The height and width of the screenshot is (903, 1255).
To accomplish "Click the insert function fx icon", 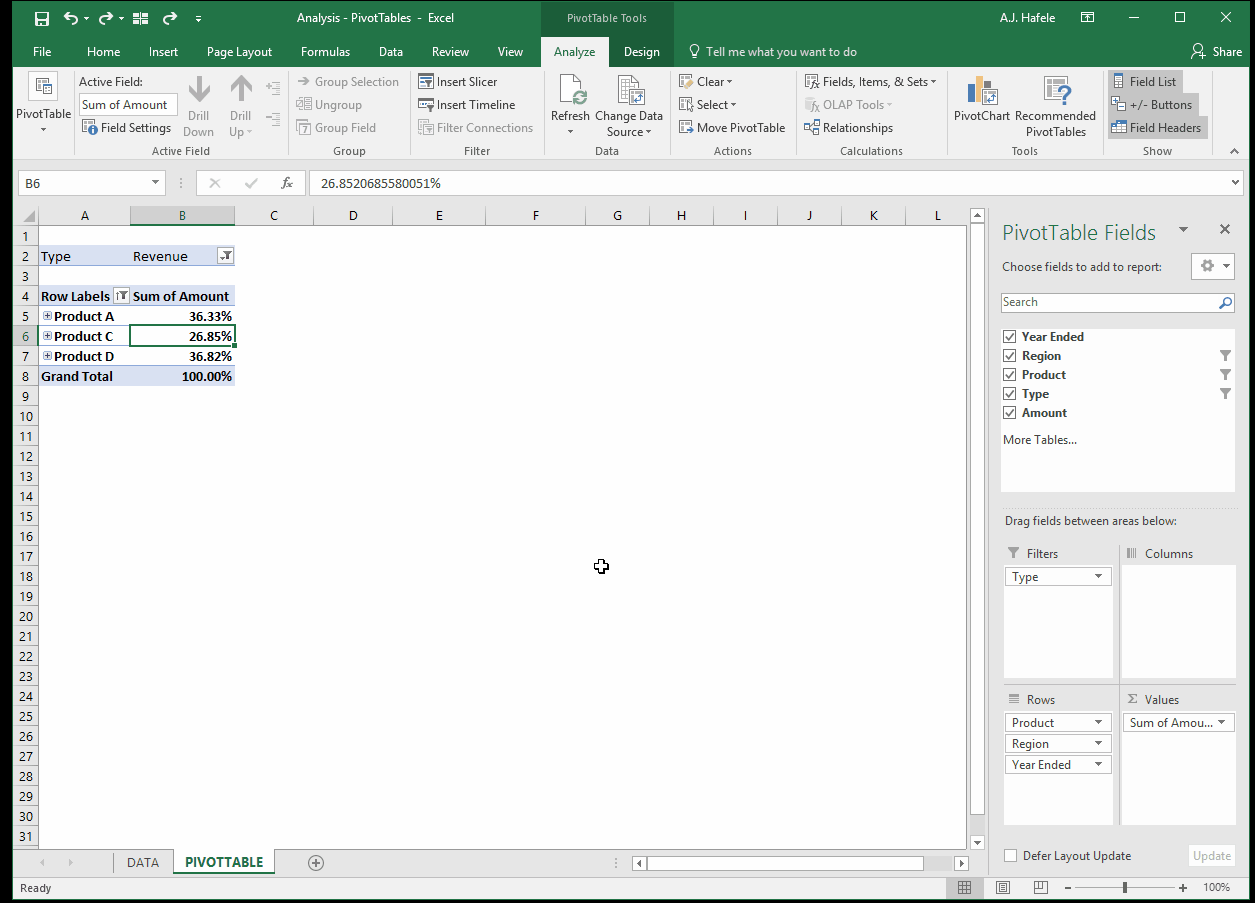I will pyautogui.click(x=287, y=184).
